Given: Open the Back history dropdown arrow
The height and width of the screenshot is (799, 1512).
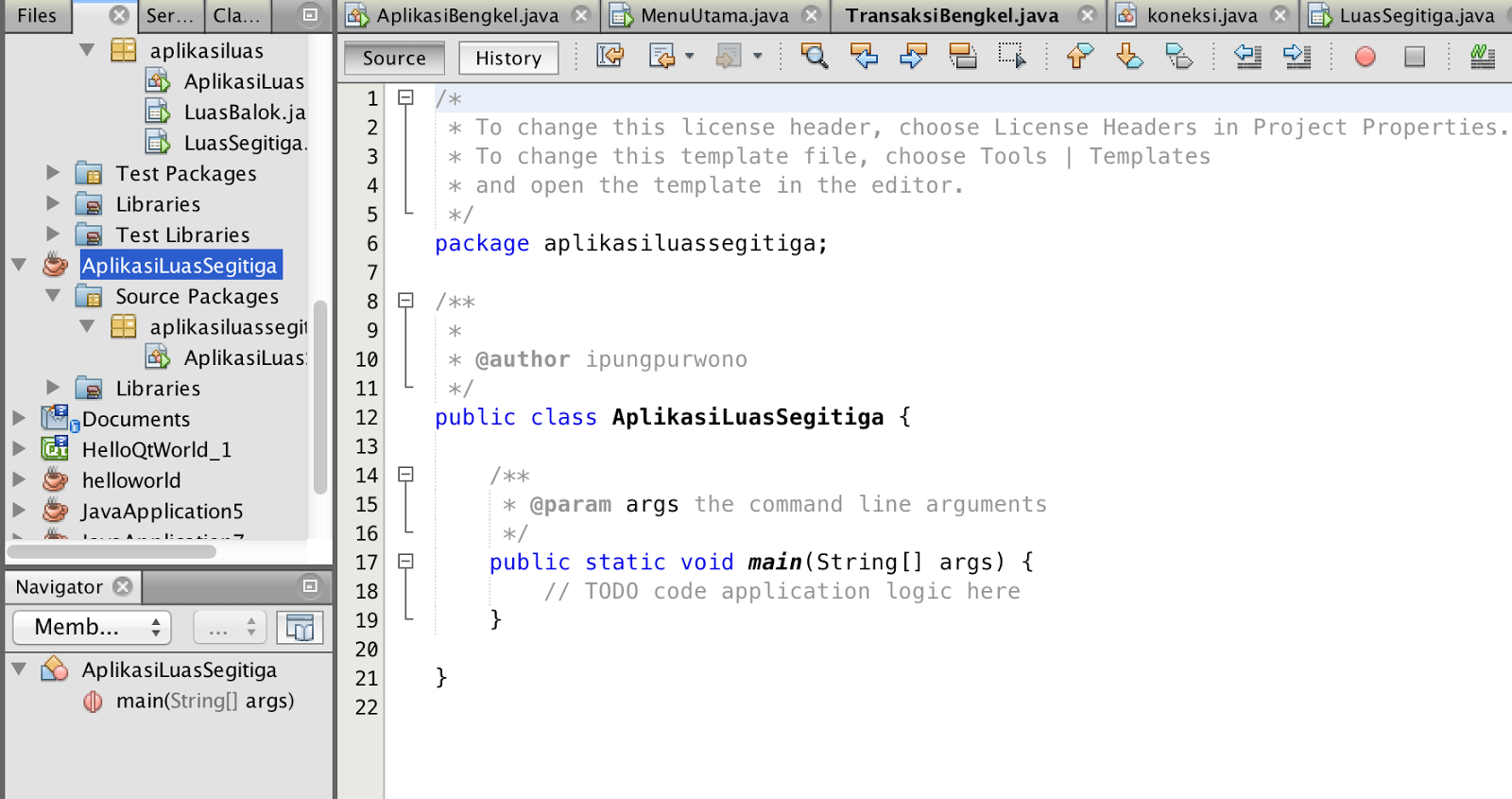Looking at the screenshot, I should tap(690, 57).
